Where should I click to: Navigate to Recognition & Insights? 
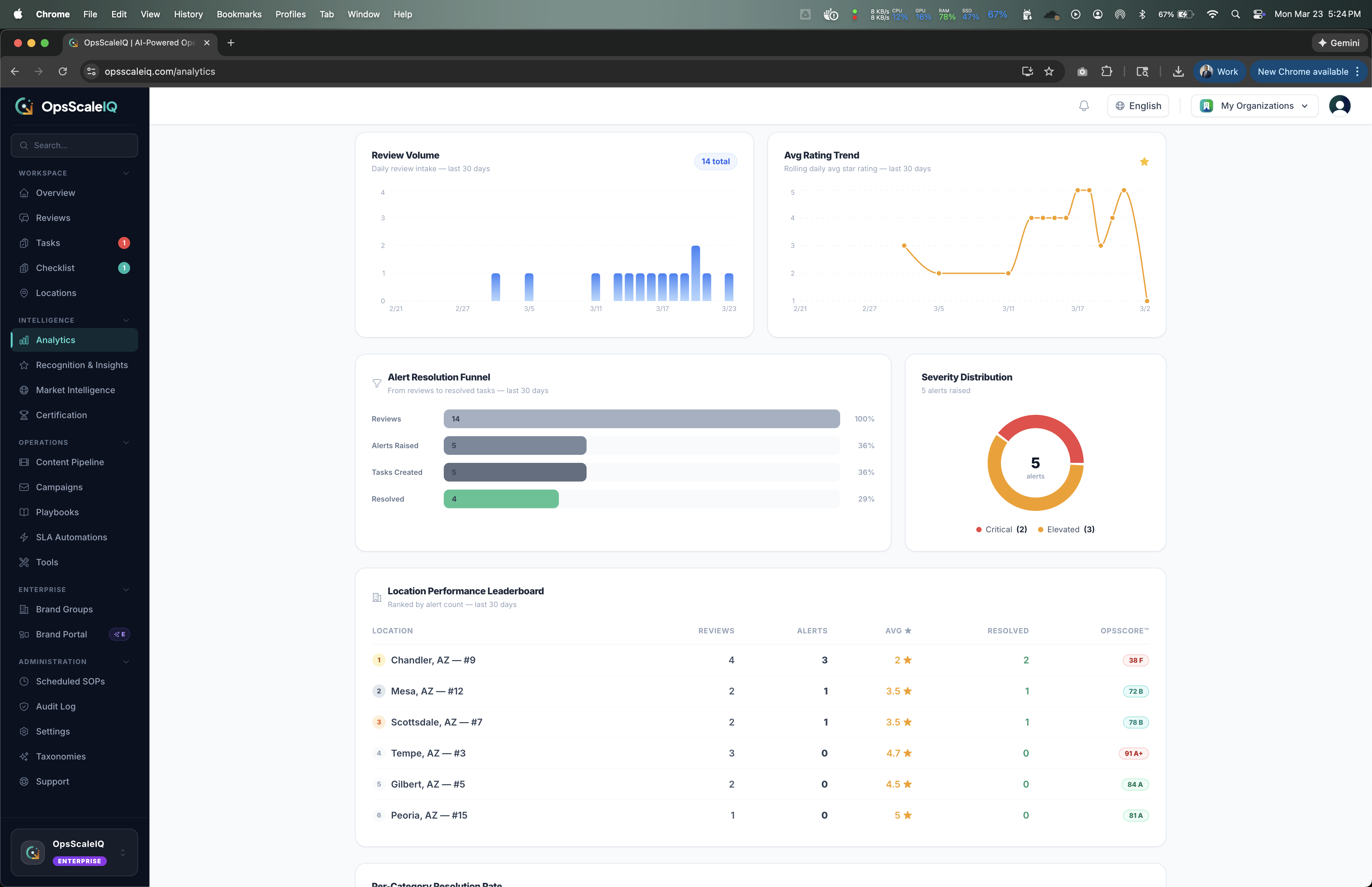(x=82, y=365)
